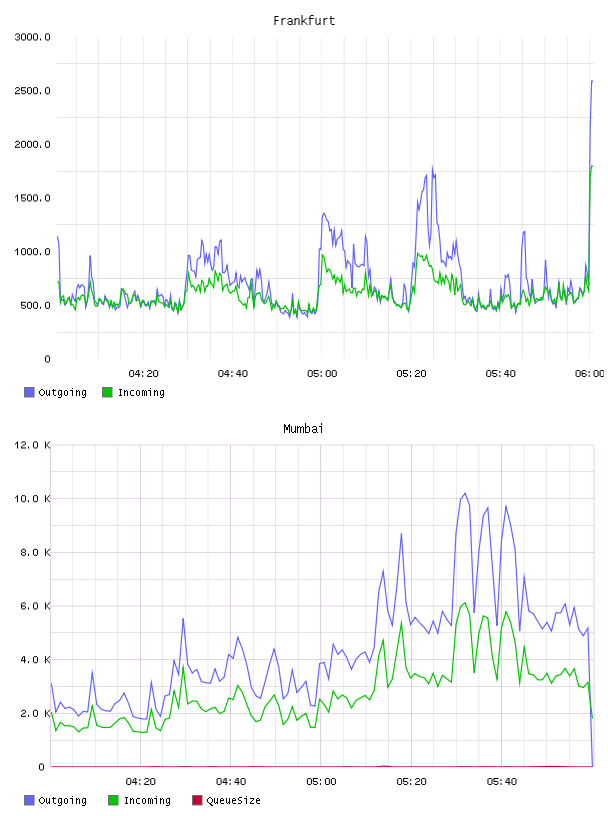Screen dimensions: 608x816
Task: Click the 1500.0 y-axis label in Frankfurt
Action: tap(33, 198)
